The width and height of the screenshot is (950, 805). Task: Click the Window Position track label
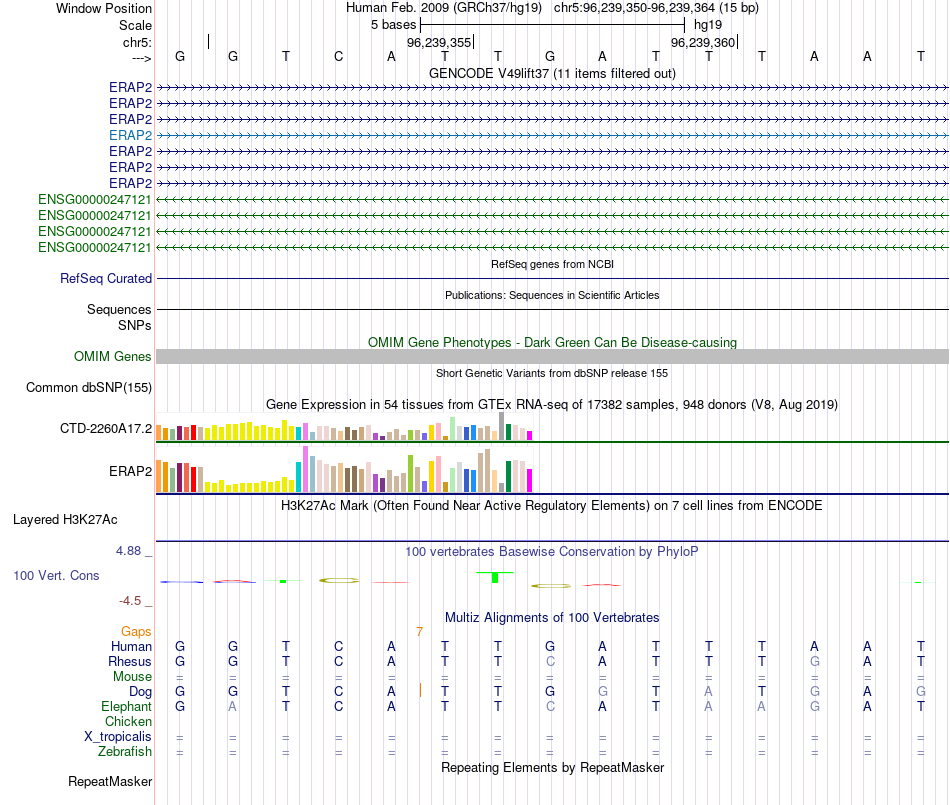pos(104,8)
